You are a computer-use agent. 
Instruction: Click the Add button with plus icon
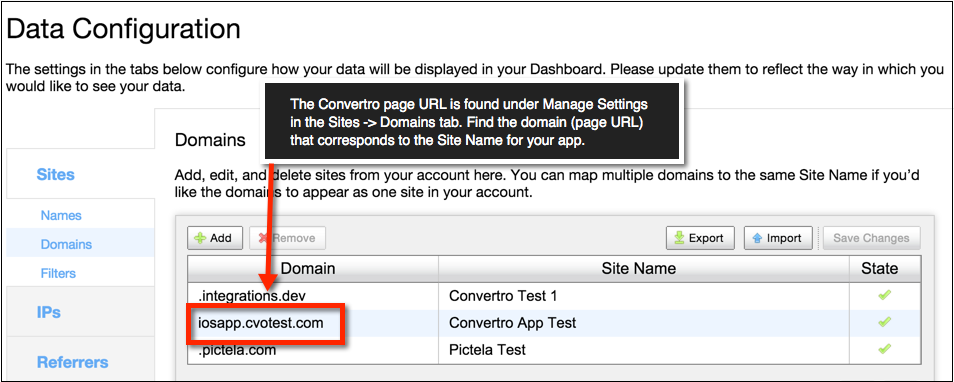(x=215, y=238)
